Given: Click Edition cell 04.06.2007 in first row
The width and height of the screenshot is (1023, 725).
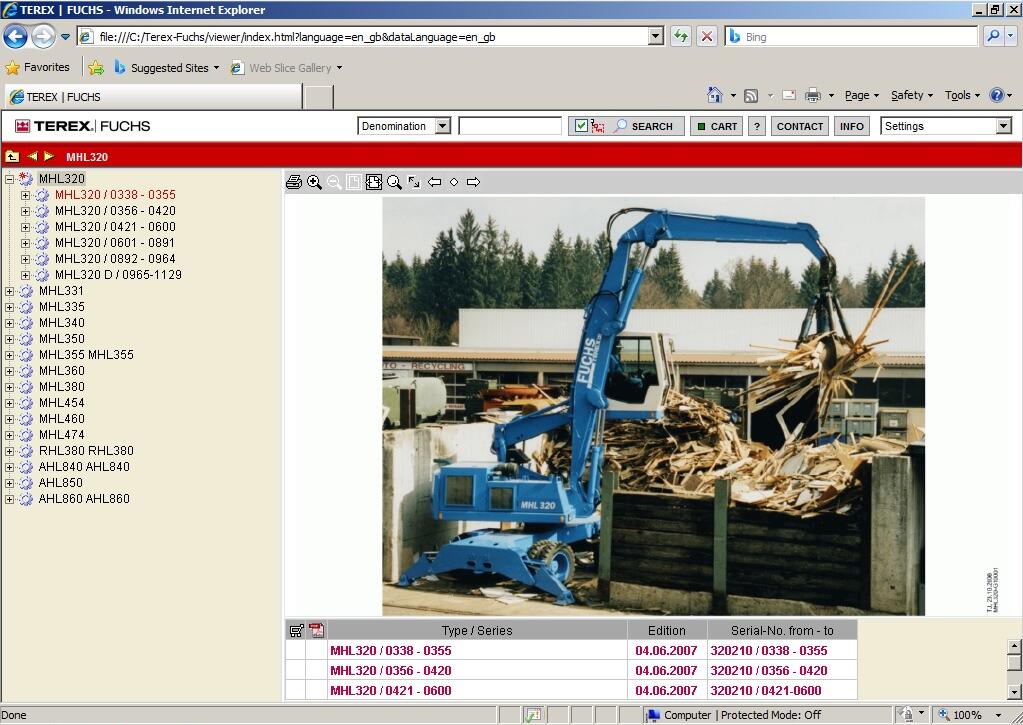Looking at the screenshot, I should tap(666, 651).
